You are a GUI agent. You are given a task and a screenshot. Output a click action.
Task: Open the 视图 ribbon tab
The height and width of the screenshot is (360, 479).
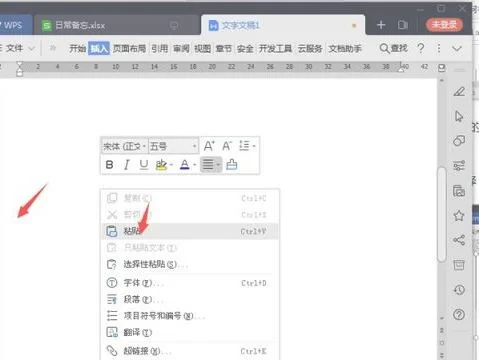202,49
